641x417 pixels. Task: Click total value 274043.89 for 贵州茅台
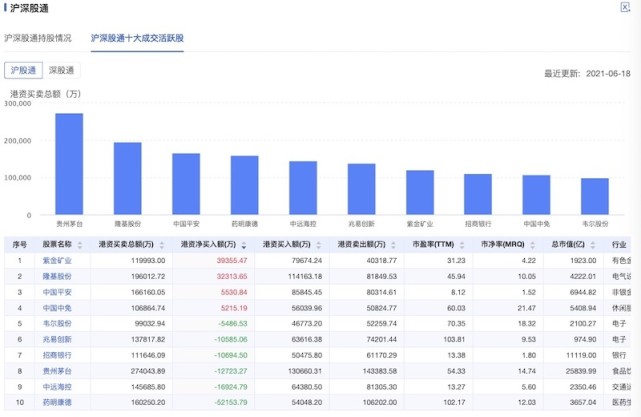pyautogui.click(x=148, y=371)
